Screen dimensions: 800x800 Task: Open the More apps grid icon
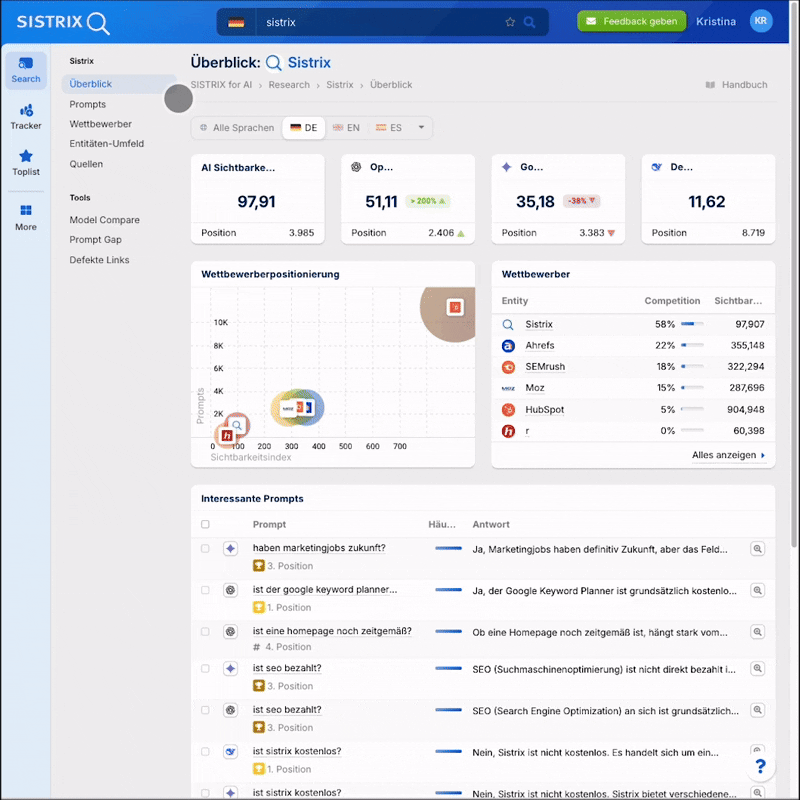(26, 216)
